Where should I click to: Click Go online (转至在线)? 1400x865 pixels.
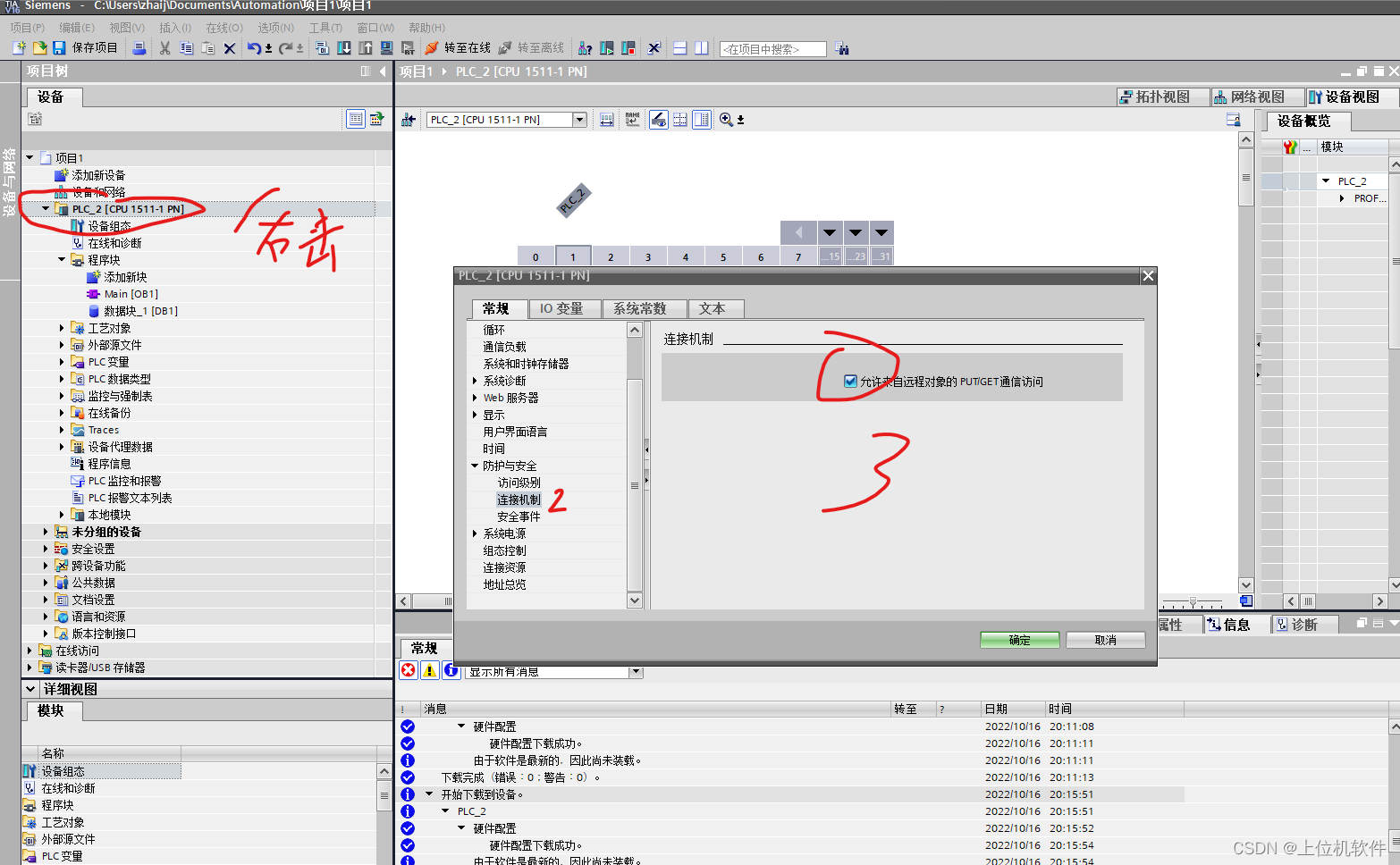coord(458,48)
